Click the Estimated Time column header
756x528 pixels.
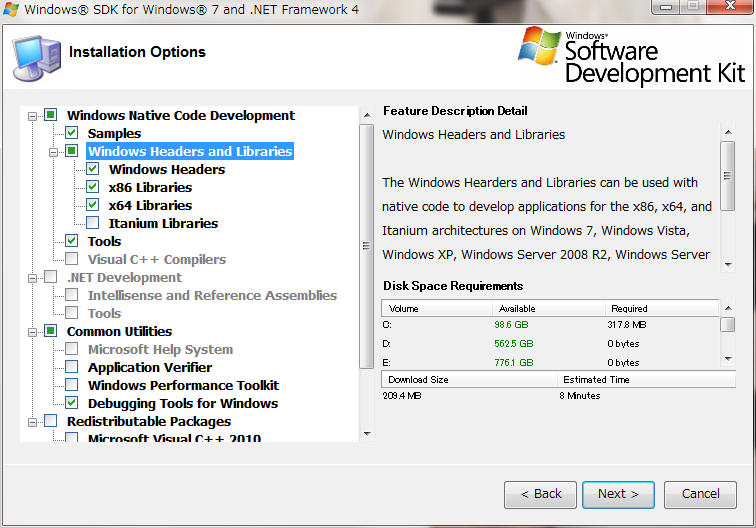click(x=647, y=379)
